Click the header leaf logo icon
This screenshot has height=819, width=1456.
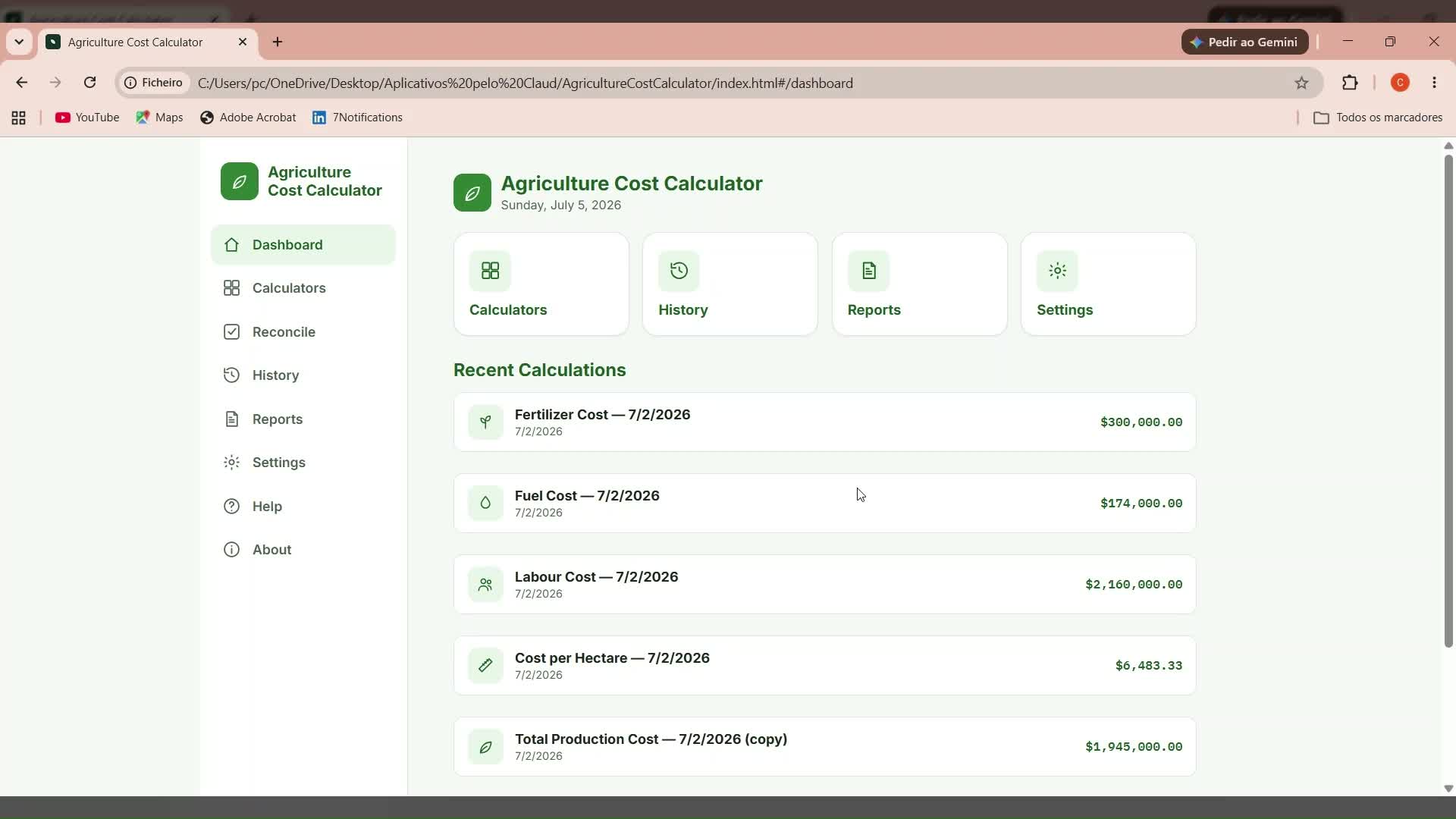[472, 193]
